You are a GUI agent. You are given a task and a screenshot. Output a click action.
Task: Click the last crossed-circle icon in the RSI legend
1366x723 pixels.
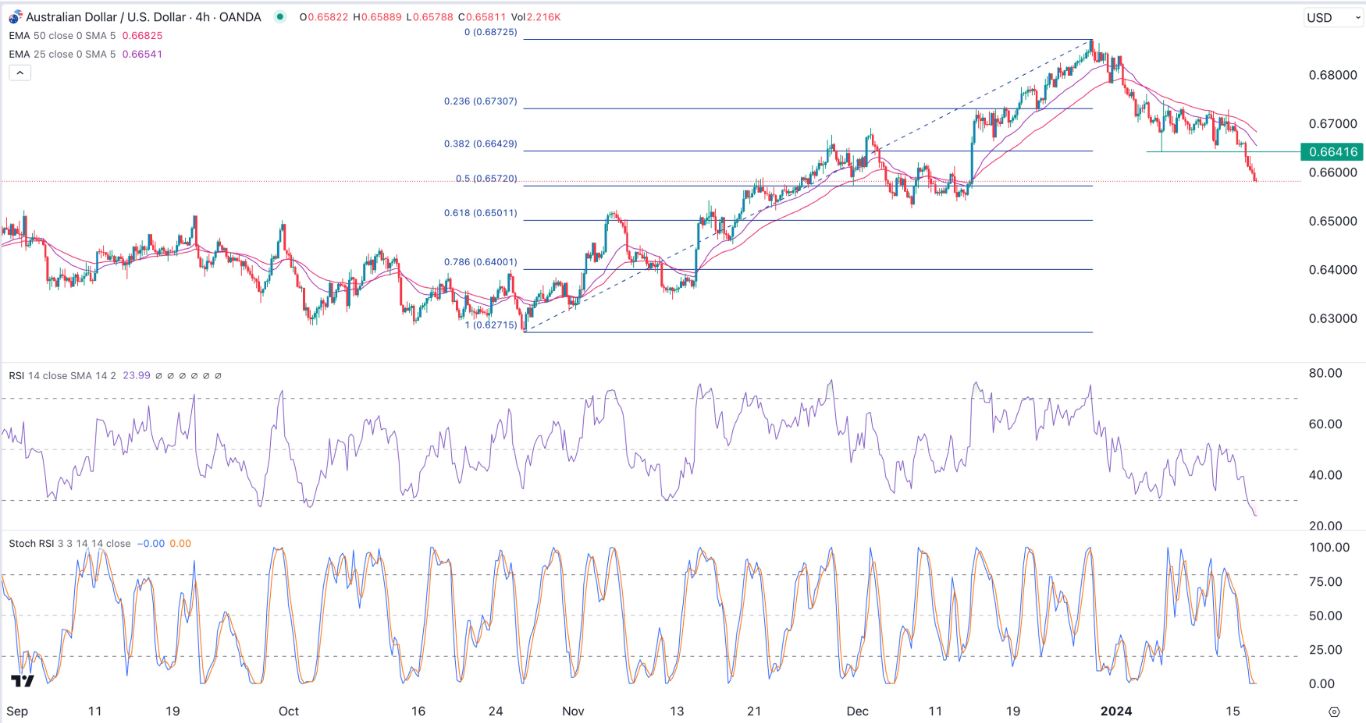tap(218, 375)
